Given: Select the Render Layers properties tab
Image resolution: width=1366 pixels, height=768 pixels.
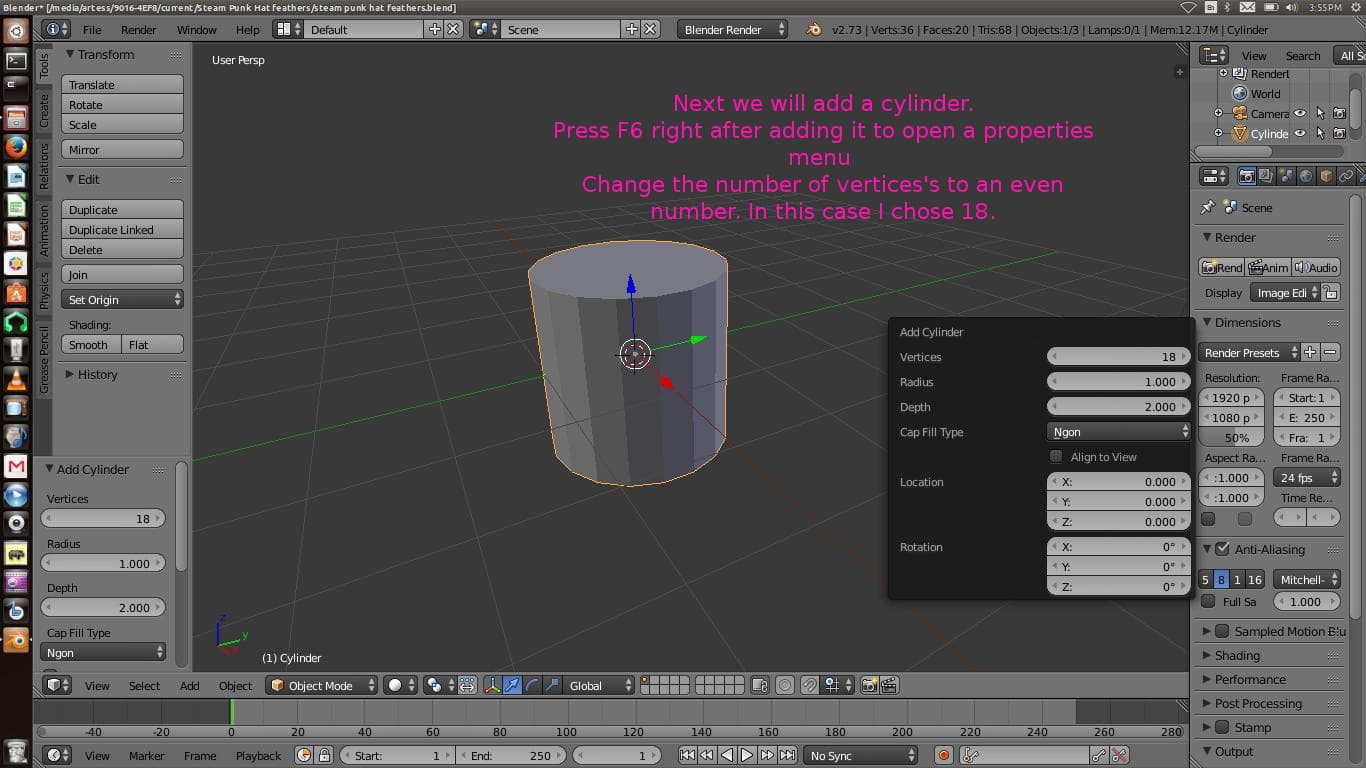Looking at the screenshot, I should (1266, 175).
